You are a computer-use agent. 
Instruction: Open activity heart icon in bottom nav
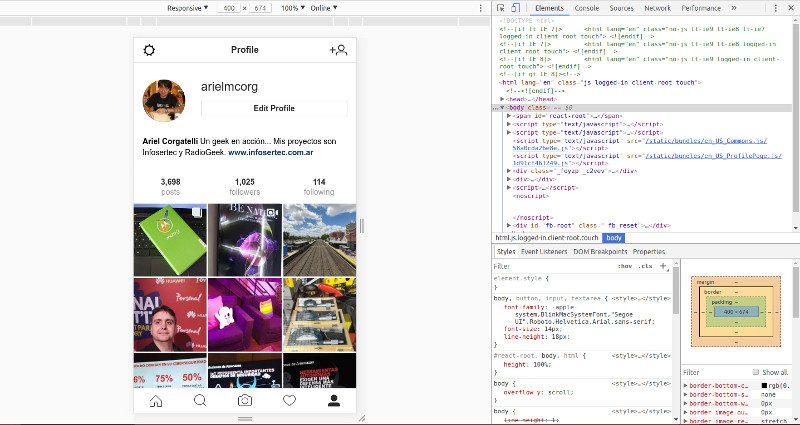click(290, 401)
